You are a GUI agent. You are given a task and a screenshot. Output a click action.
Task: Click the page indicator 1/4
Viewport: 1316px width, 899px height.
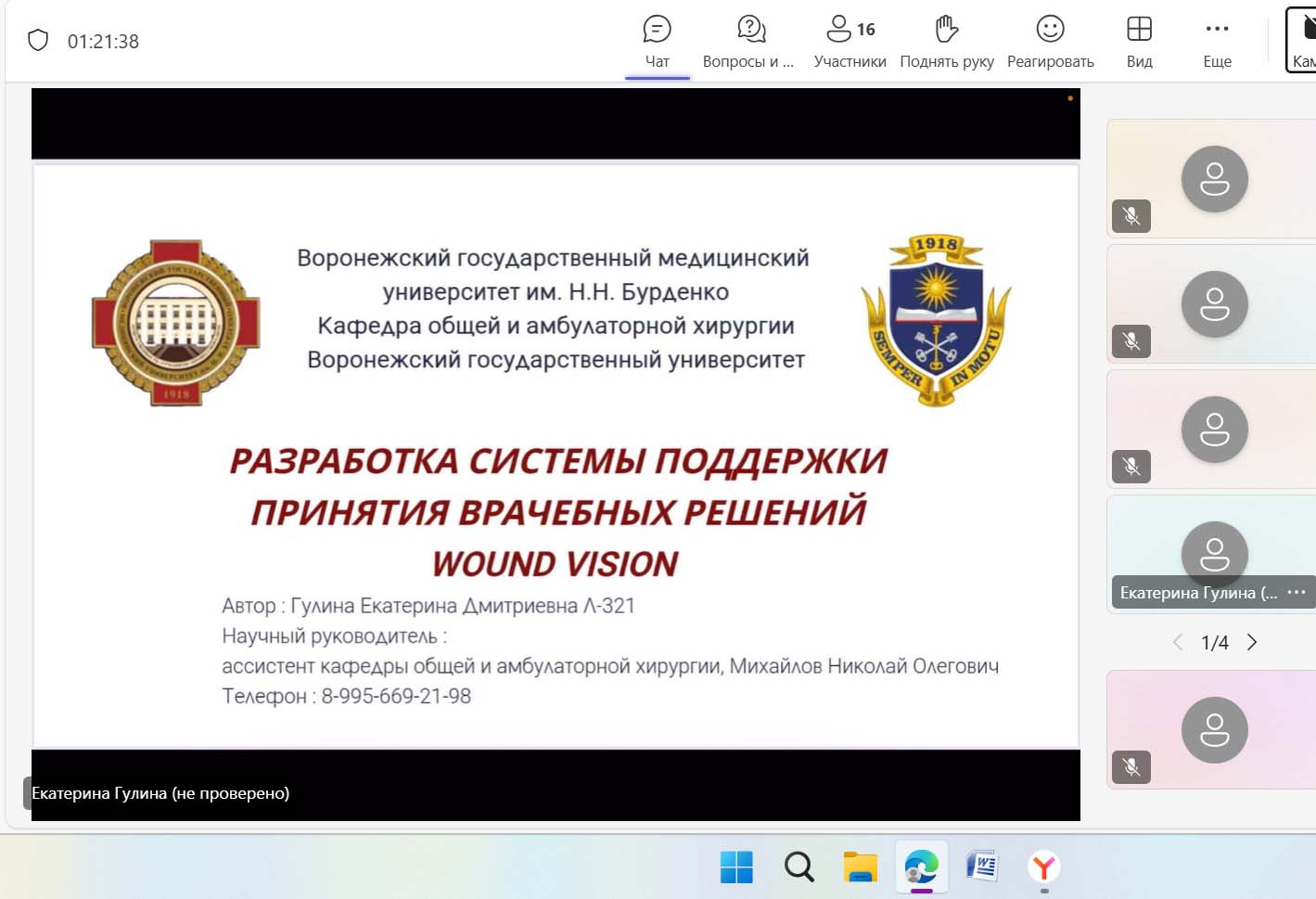tap(1215, 643)
